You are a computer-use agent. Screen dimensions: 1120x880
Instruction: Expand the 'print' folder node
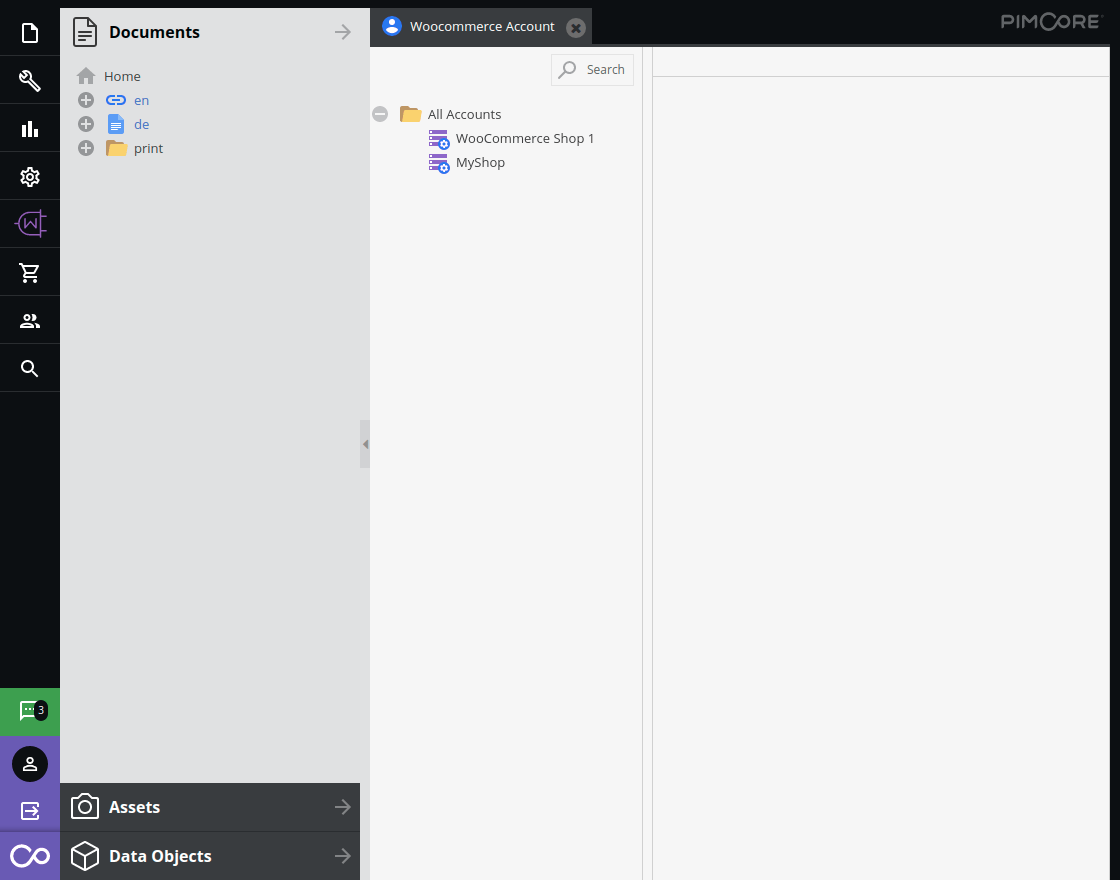point(86,148)
